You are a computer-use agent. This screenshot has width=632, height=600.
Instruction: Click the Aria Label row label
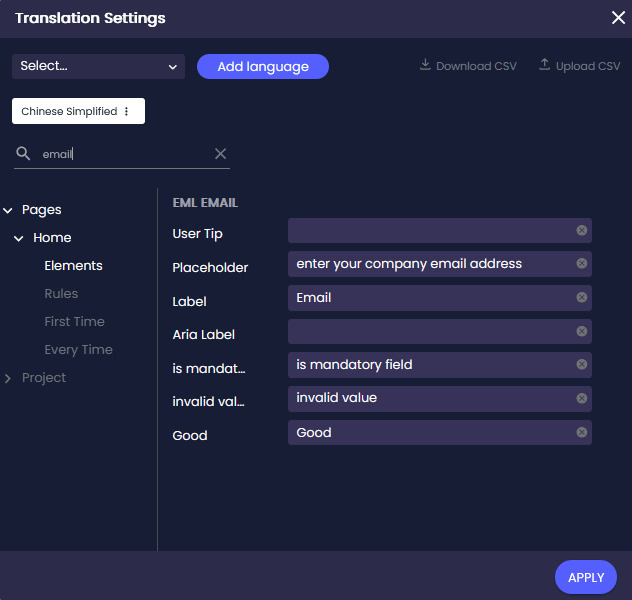204,334
